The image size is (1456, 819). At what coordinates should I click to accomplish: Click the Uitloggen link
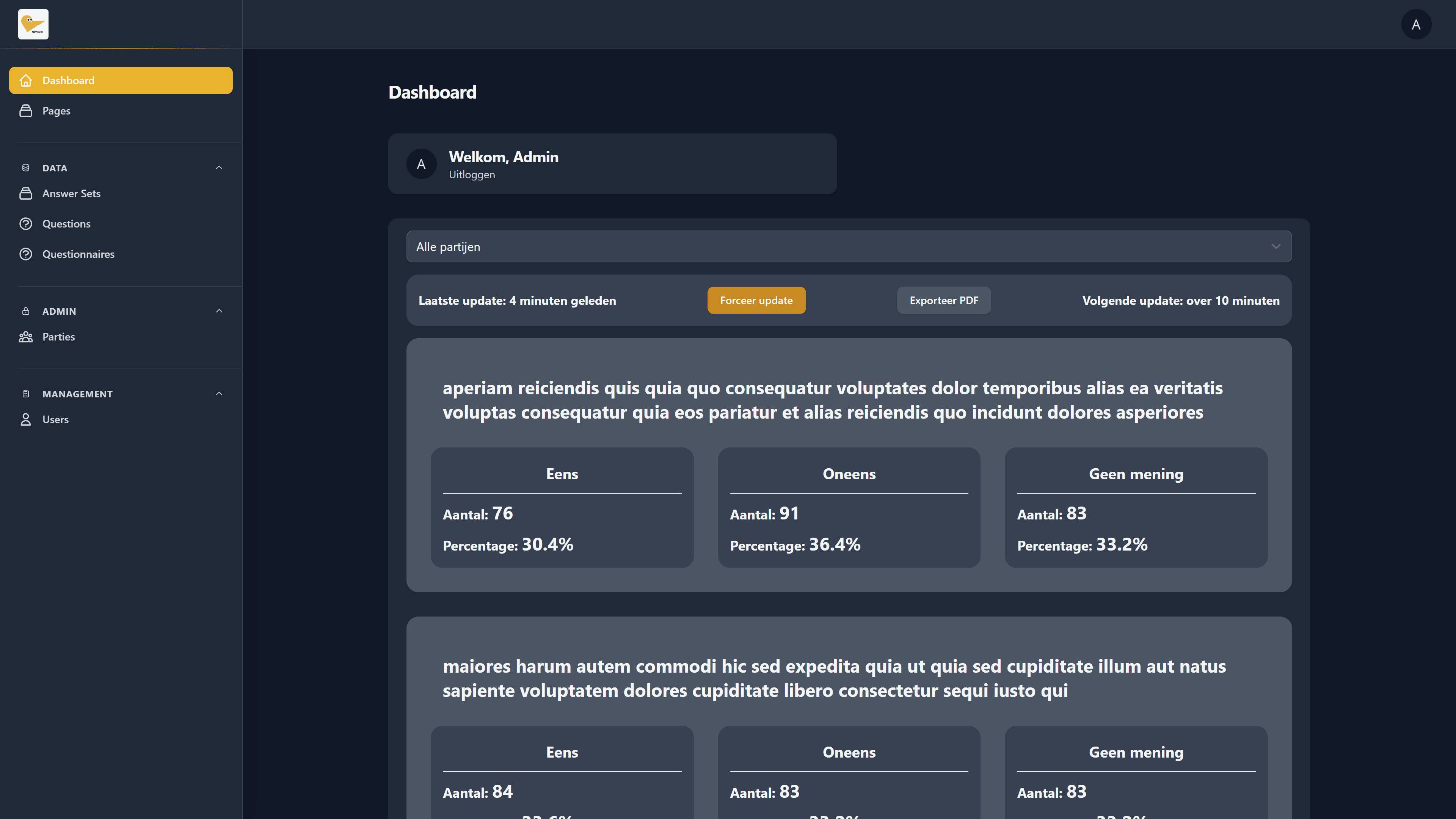click(471, 175)
